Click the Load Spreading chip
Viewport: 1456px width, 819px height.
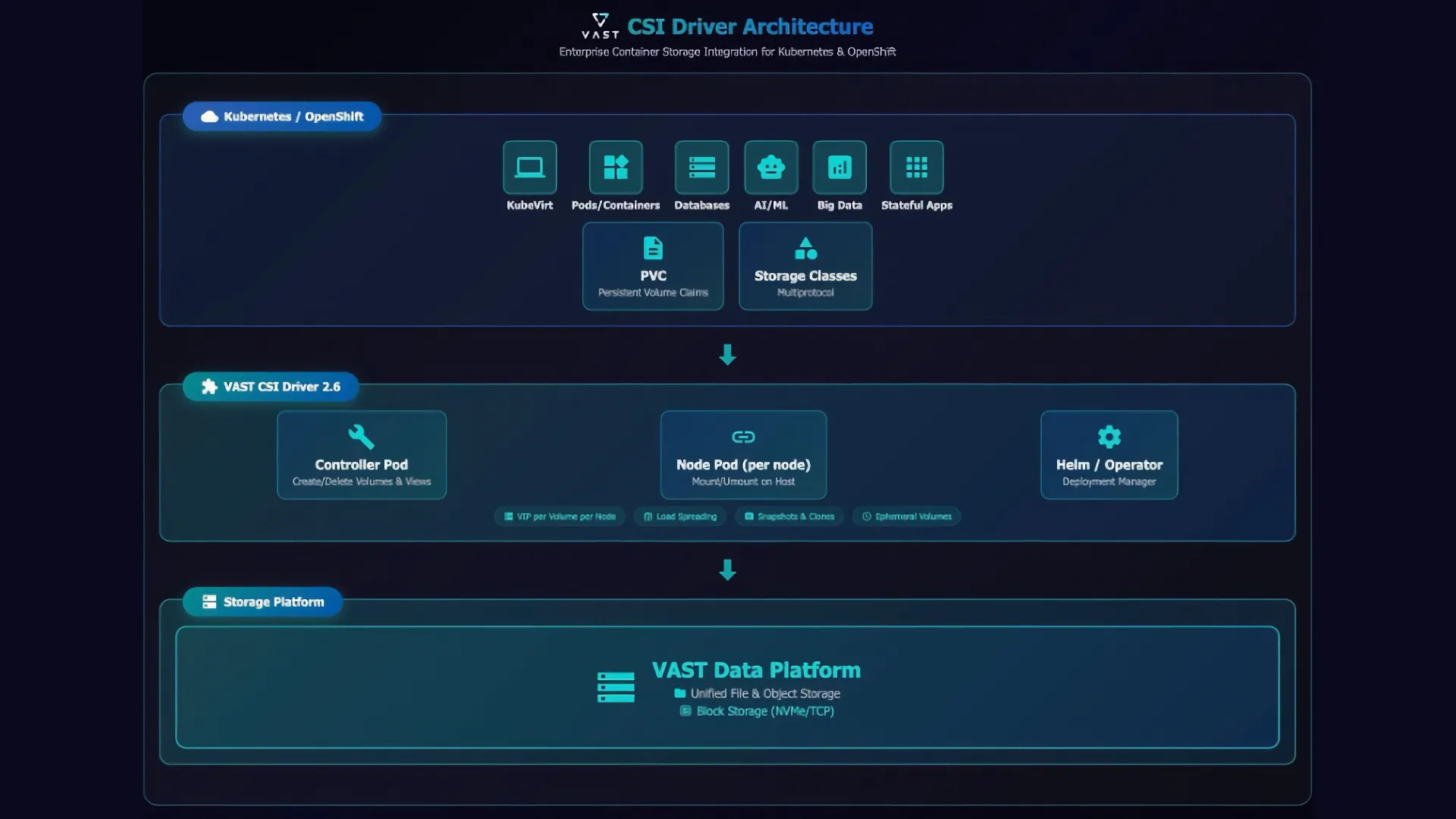pyautogui.click(x=680, y=516)
